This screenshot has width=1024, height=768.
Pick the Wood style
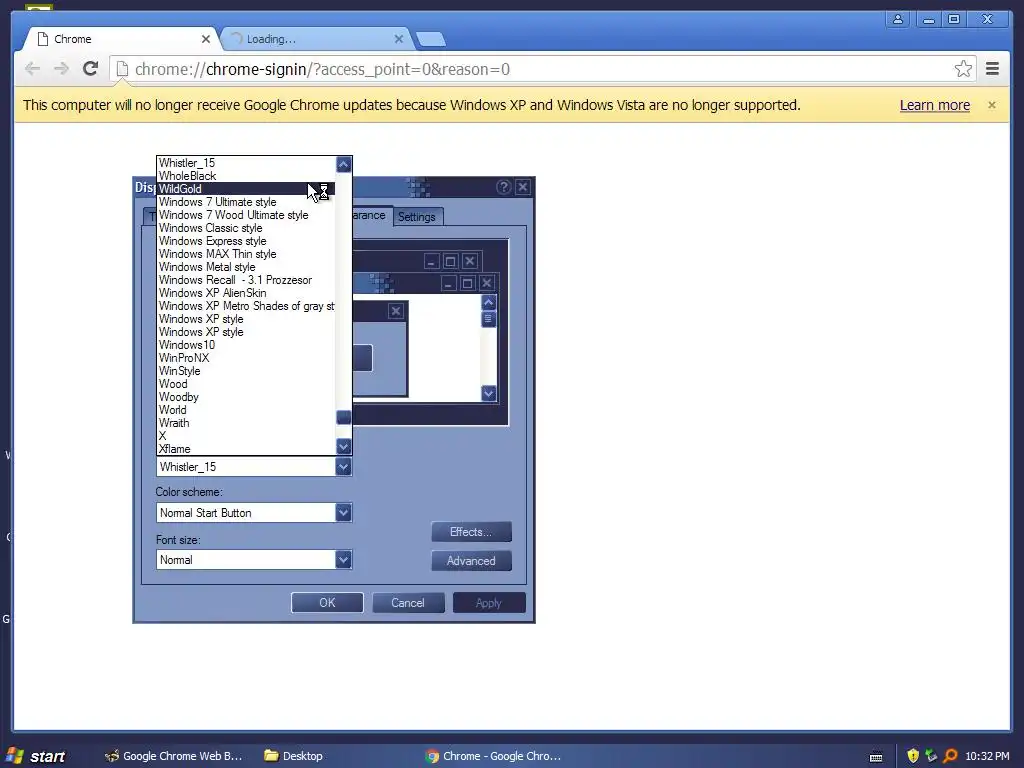246,384
